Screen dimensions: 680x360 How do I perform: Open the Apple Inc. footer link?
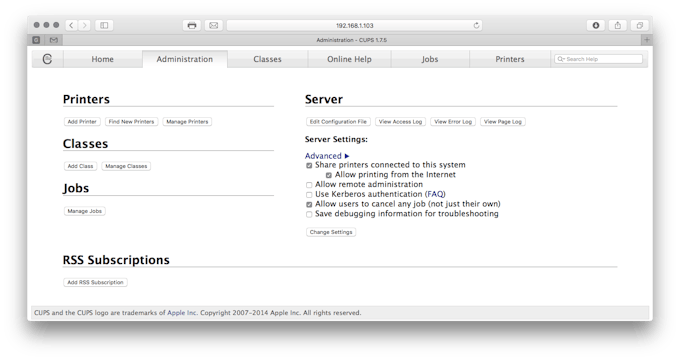[182, 313]
